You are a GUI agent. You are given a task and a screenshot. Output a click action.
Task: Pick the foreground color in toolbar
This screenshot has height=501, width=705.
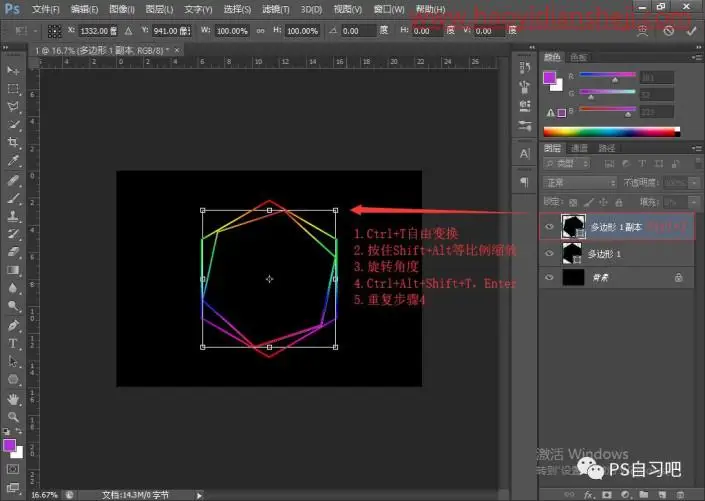pyautogui.click(x=9, y=445)
